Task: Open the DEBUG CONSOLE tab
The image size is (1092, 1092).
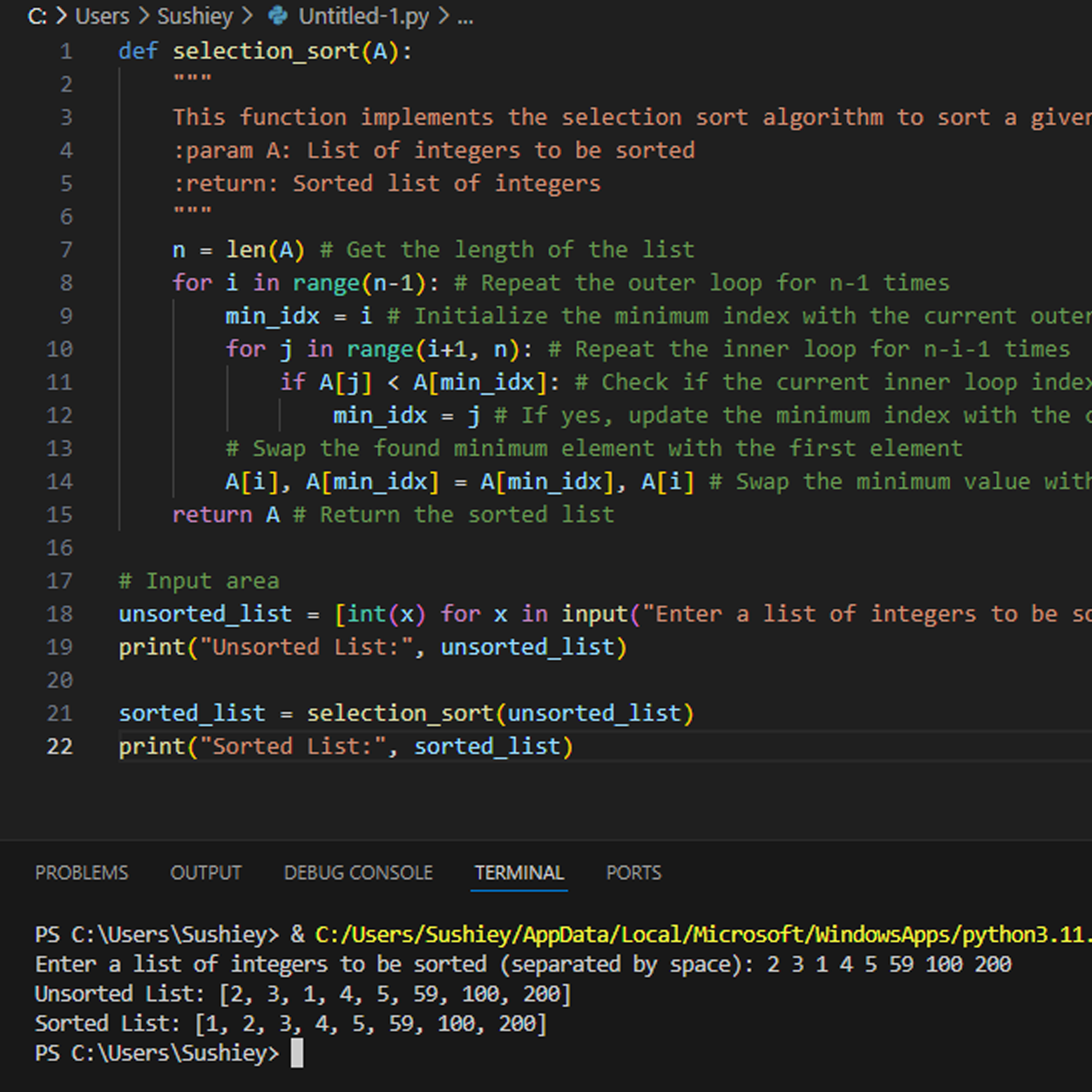Action: [358, 872]
